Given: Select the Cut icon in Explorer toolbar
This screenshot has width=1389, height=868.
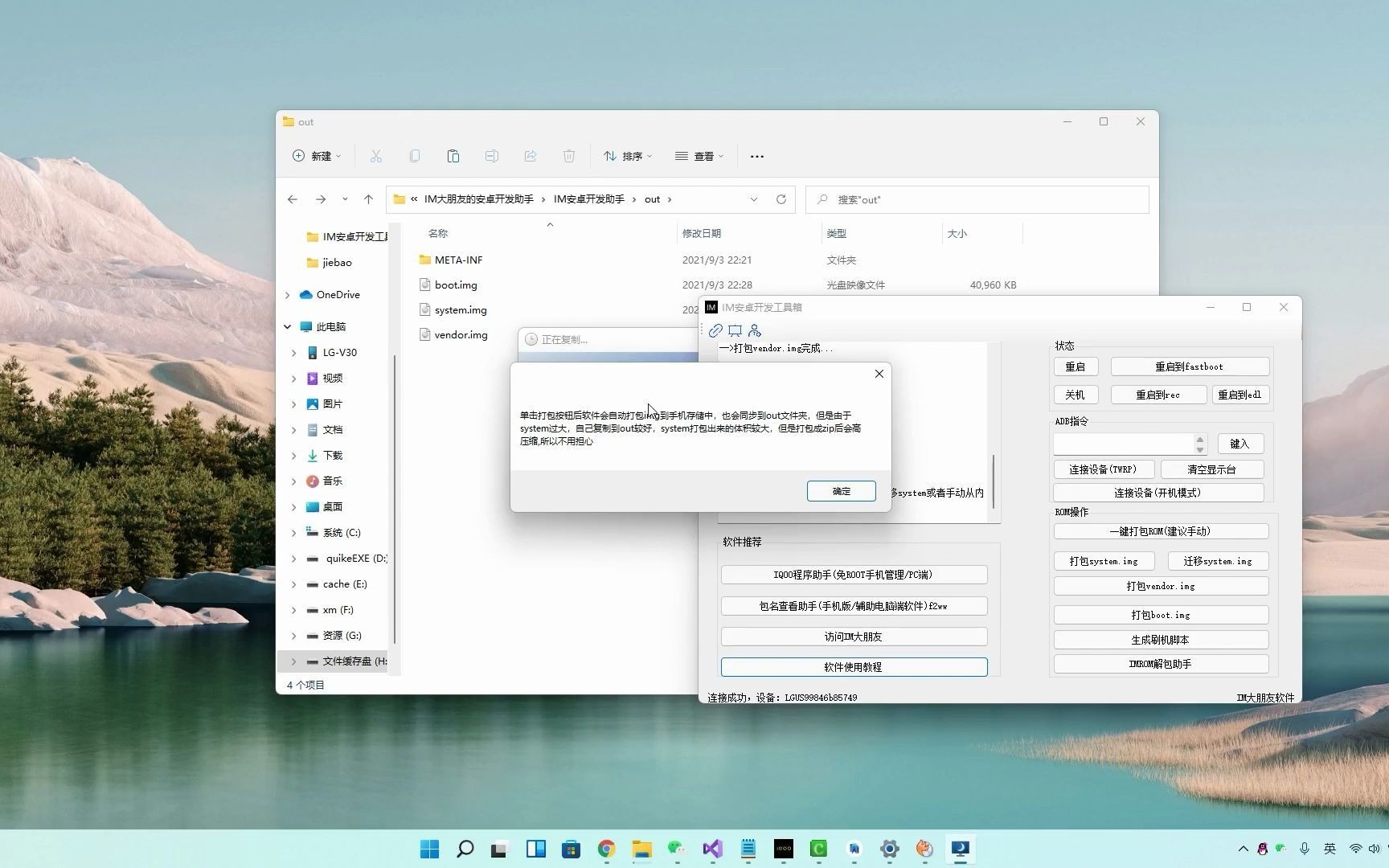Looking at the screenshot, I should pyautogui.click(x=375, y=155).
